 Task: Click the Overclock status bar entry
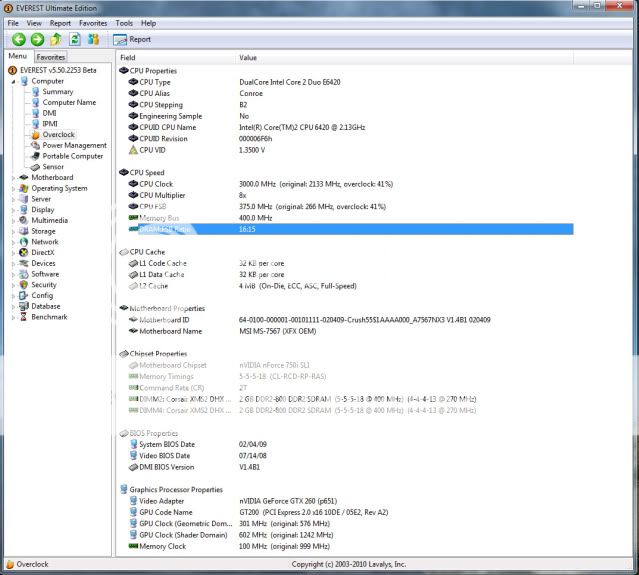(27, 564)
